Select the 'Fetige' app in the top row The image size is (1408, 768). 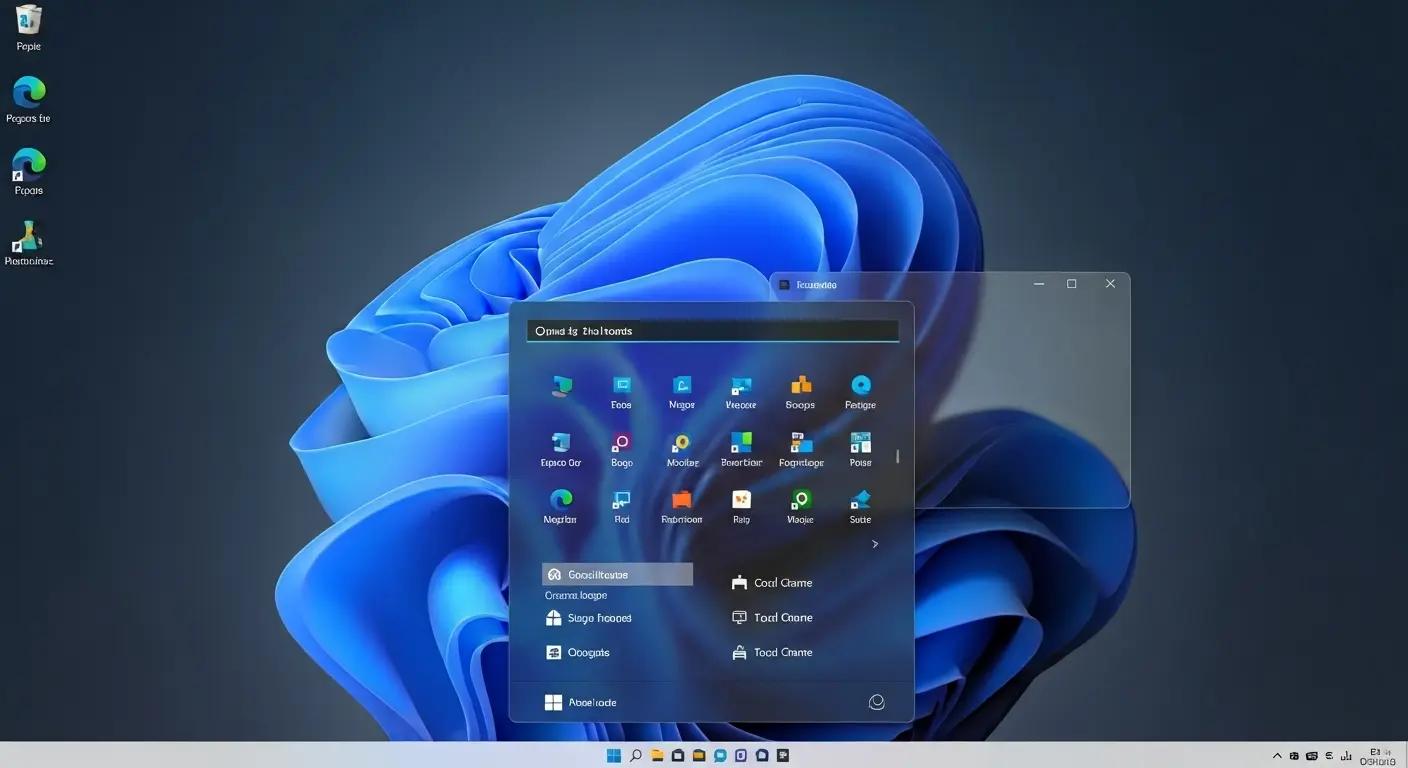(860, 385)
